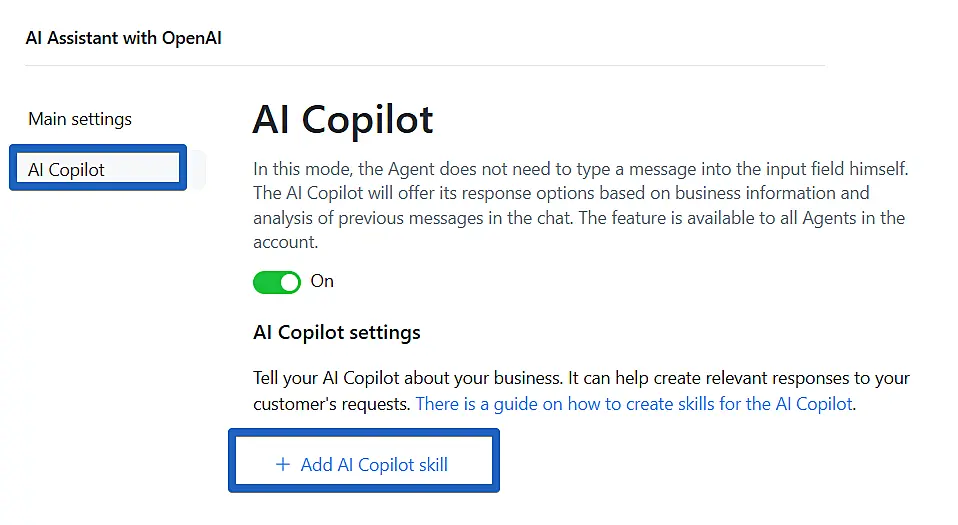Click the horizontal divider line below the title
This screenshot has height=525, width=958.
425,66
